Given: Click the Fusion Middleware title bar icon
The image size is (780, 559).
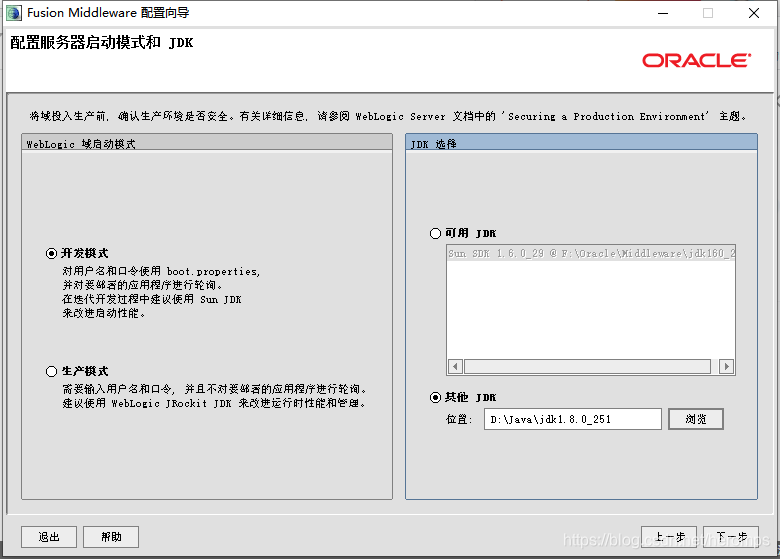Looking at the screenshot, I should click(14, 13).
